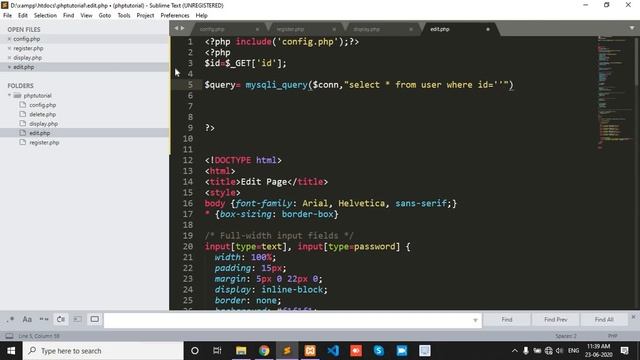Image resolution: width=640 pixels, height=360 pixels.
Task: Open Google Chrome from the taskbar
Action: (264, 351)
